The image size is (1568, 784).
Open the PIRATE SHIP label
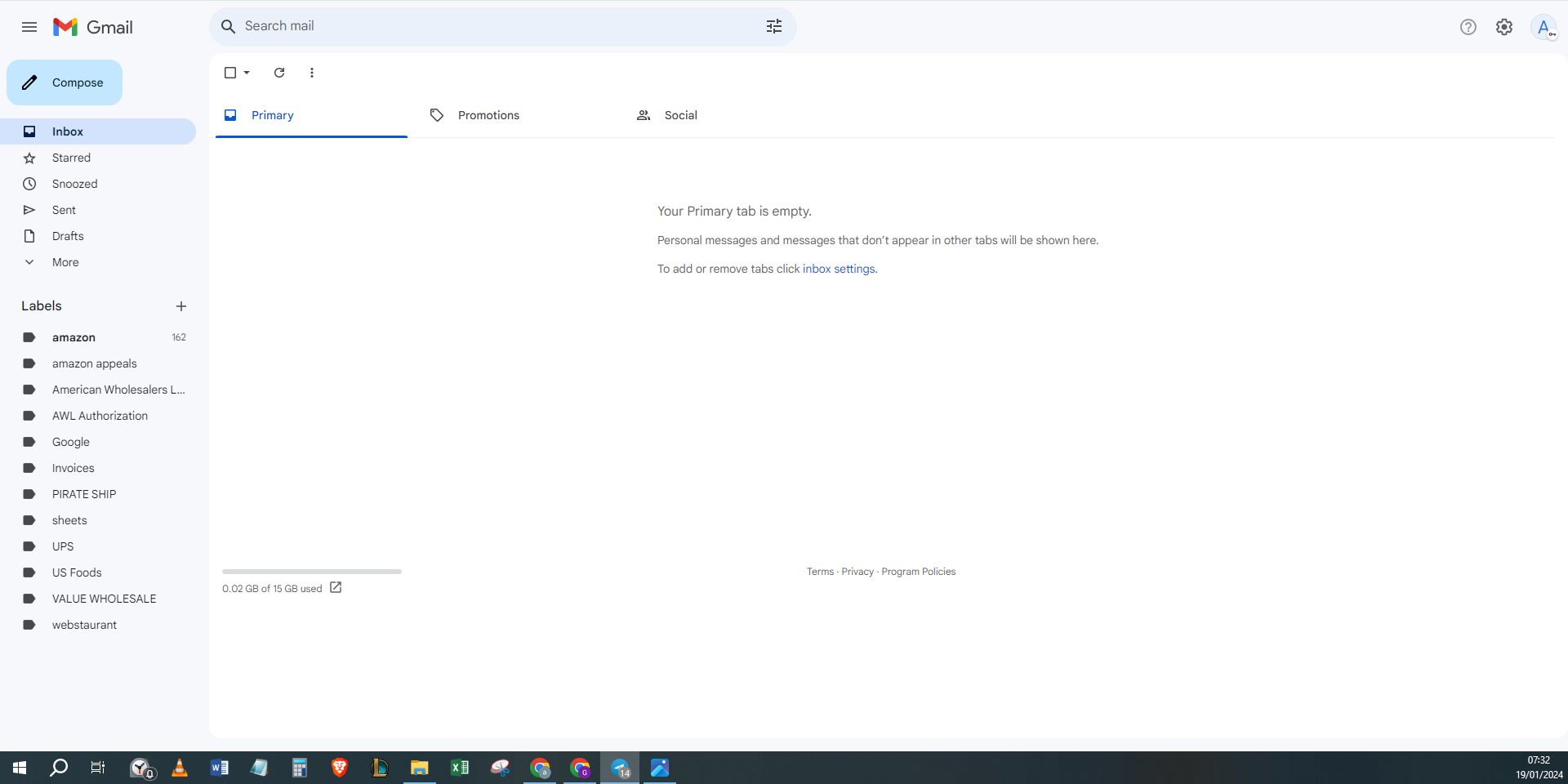click(98, 494)
